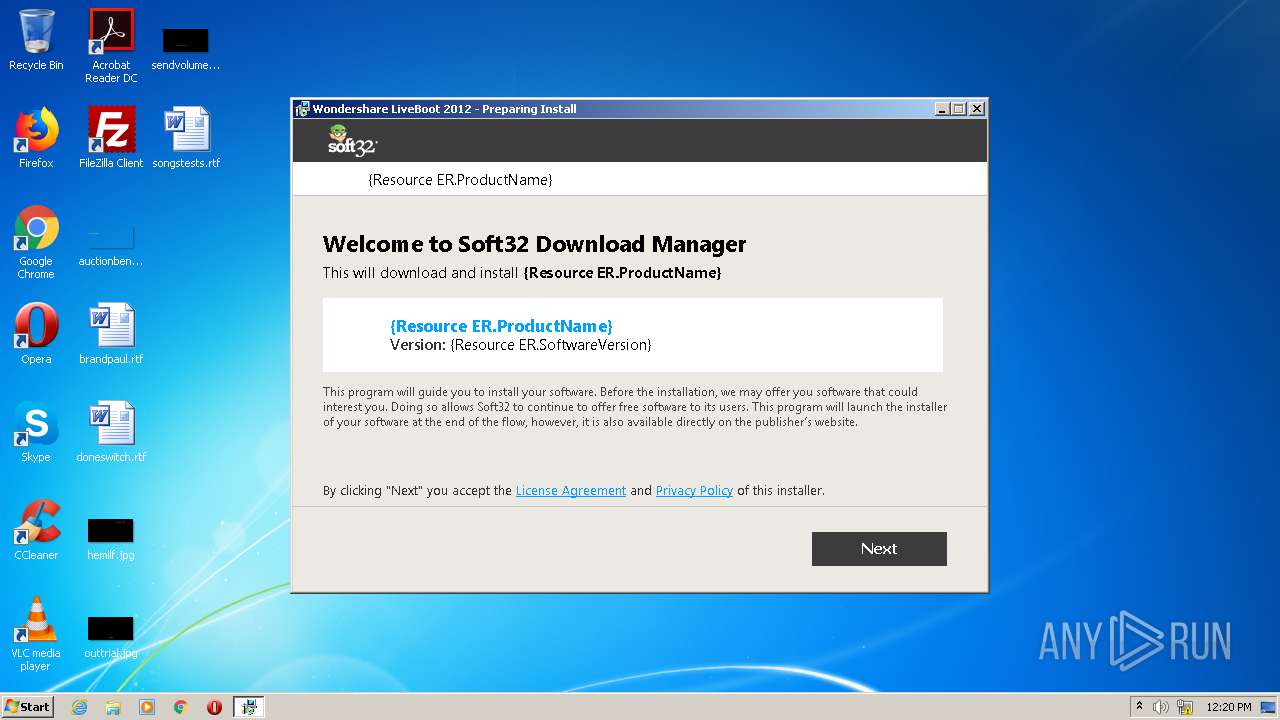Launch the FileZilla Client shortcut
The width and height of the screenshot is (1280, 720).
pos(111,137)
